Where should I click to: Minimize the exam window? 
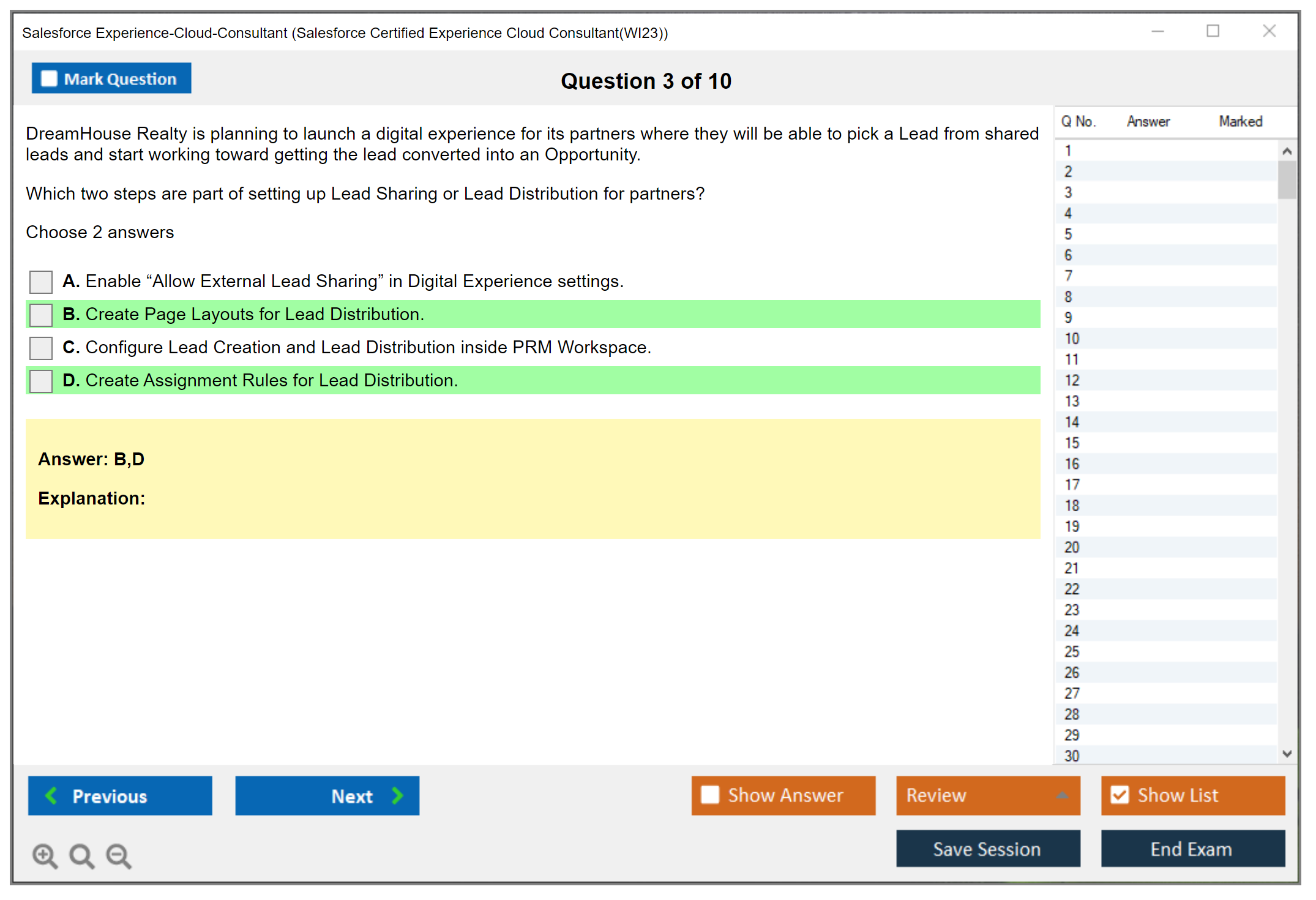pyautogui.click(x=1157, y=31)
